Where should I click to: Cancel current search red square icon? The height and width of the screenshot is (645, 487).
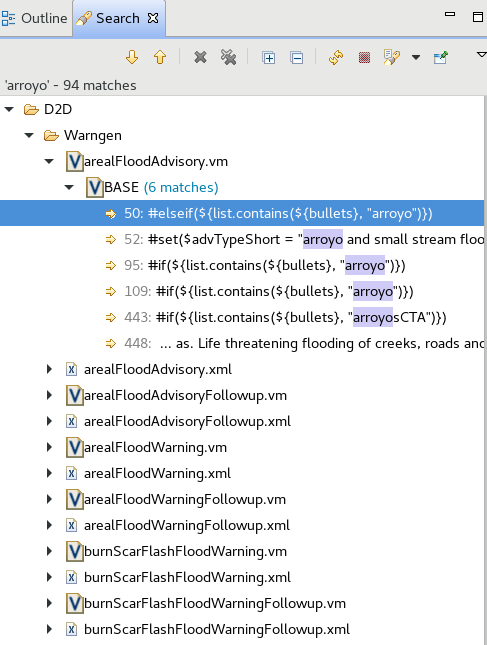pyautogui.click(x=364, y=57)
